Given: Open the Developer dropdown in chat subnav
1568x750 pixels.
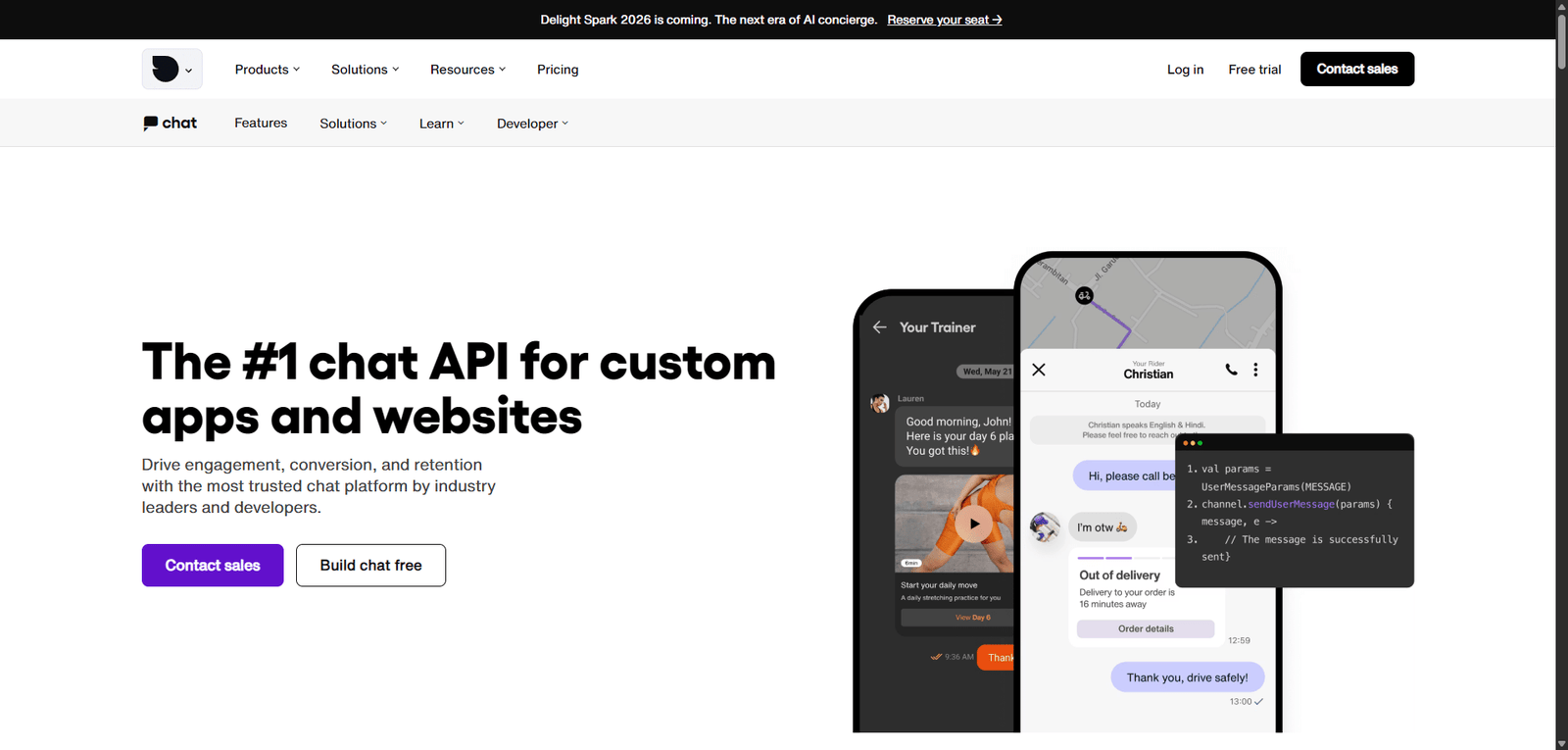Looking at the screenshot, I should click(532, 124).
